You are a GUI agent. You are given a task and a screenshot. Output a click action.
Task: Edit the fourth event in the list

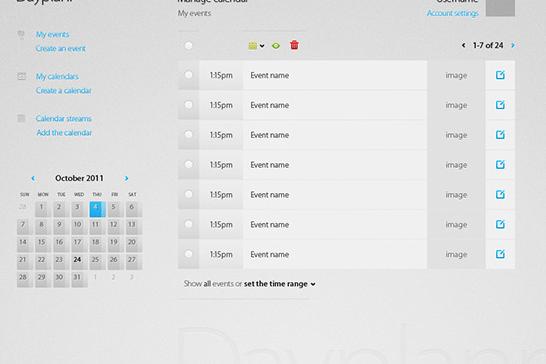click(500, 164)
